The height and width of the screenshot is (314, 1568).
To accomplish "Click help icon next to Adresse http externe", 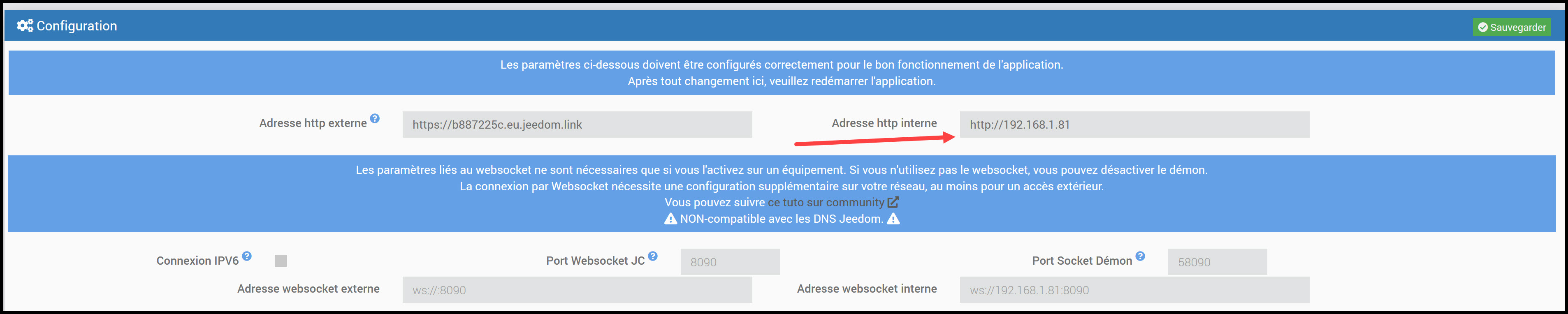I will coord(375,119).
